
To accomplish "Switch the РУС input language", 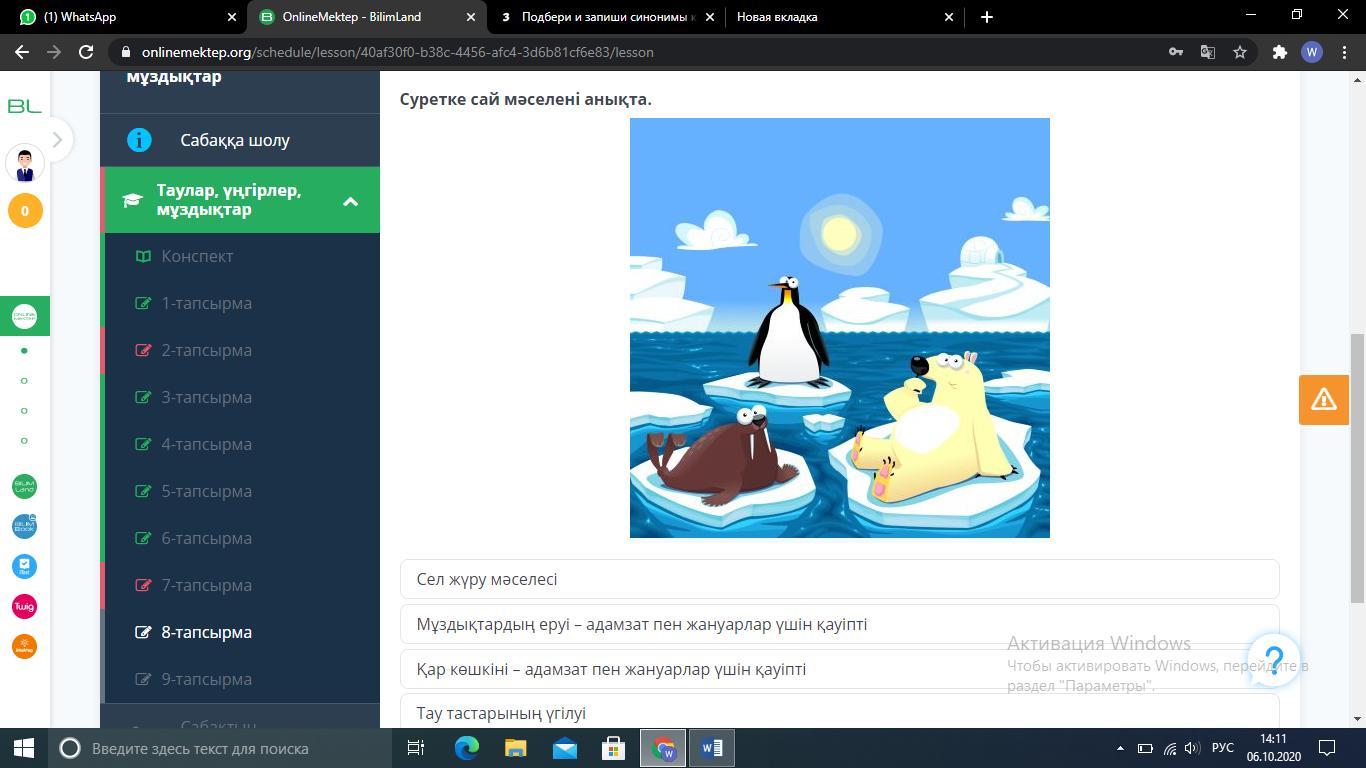I will tap(1222, 748).
